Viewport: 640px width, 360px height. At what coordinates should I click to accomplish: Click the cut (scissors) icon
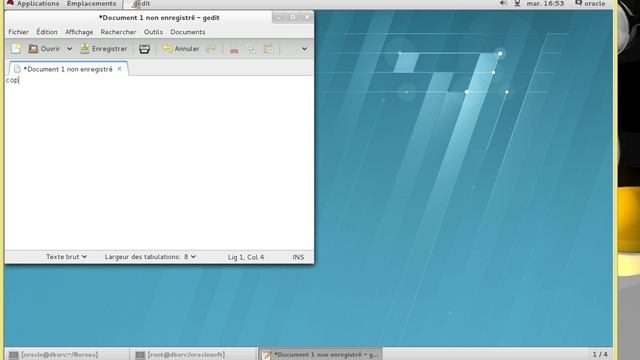tap(234, 49)
